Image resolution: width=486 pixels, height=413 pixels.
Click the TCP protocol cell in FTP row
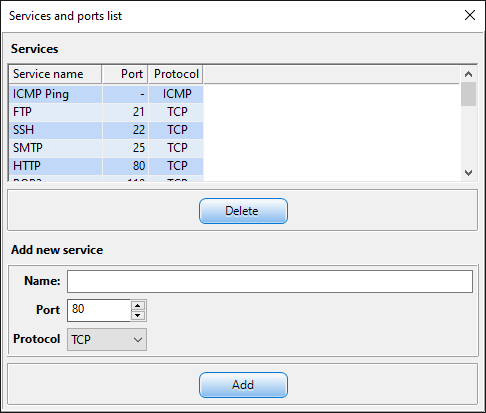(x=176, y=112)
